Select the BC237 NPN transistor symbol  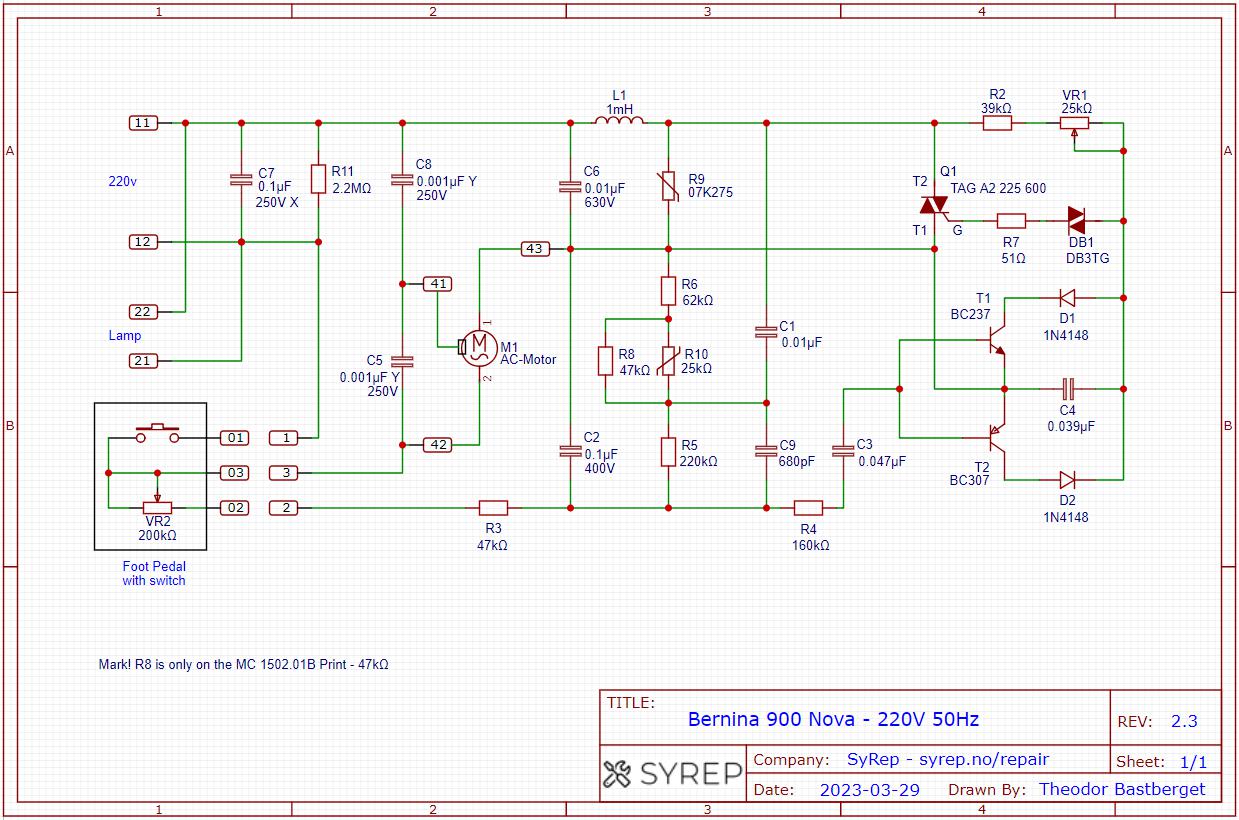click(994, 340)
